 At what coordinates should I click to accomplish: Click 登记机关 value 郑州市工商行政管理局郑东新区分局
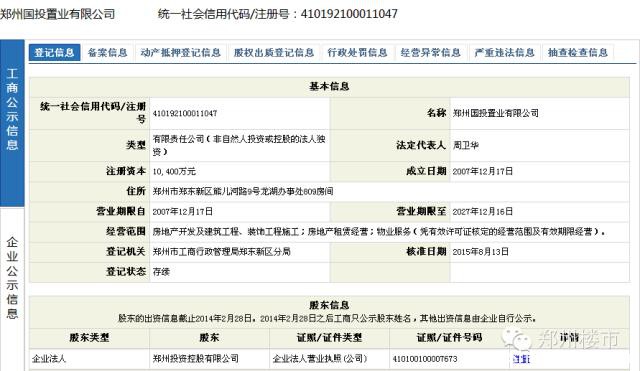[x=222, y=252]
